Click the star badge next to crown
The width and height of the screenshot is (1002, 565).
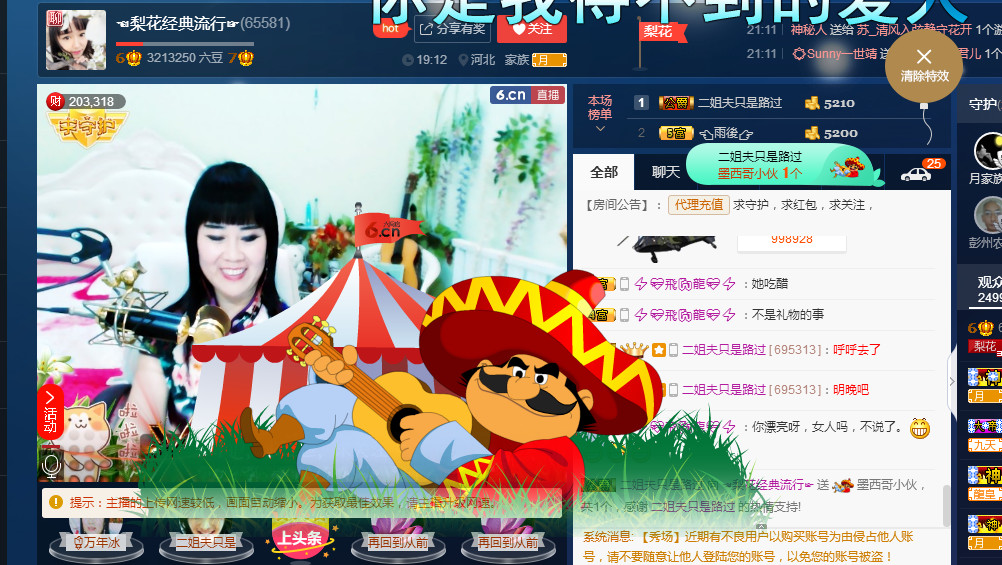(x=659, y=350)
